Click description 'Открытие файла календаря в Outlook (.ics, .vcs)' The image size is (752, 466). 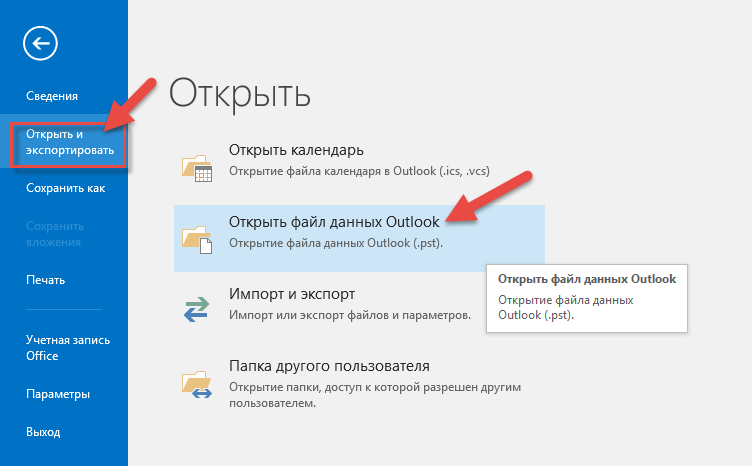[x=359, y=171]
